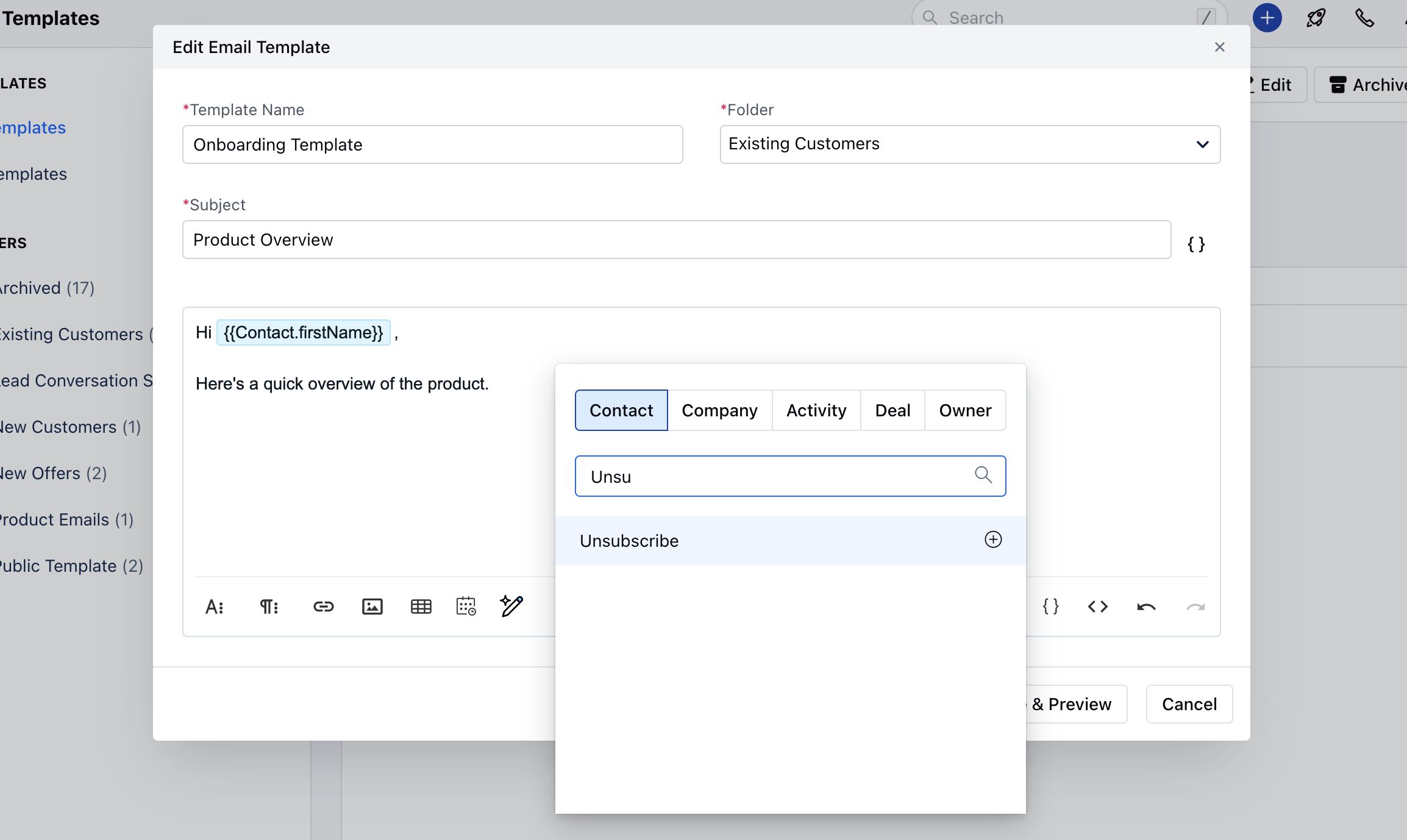Image resolution: width=1407 pixels, height=840 pixels.
Task: Open the paragraph format tool
Action: point(269,607)
